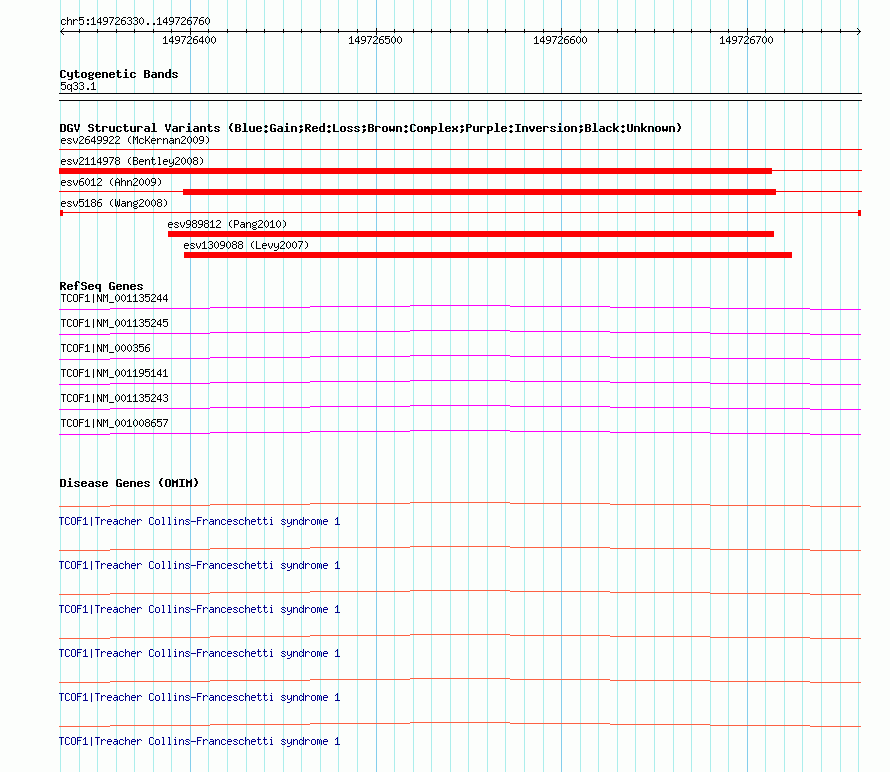Click the magenta gene line under NM_000356

point(460,356)
